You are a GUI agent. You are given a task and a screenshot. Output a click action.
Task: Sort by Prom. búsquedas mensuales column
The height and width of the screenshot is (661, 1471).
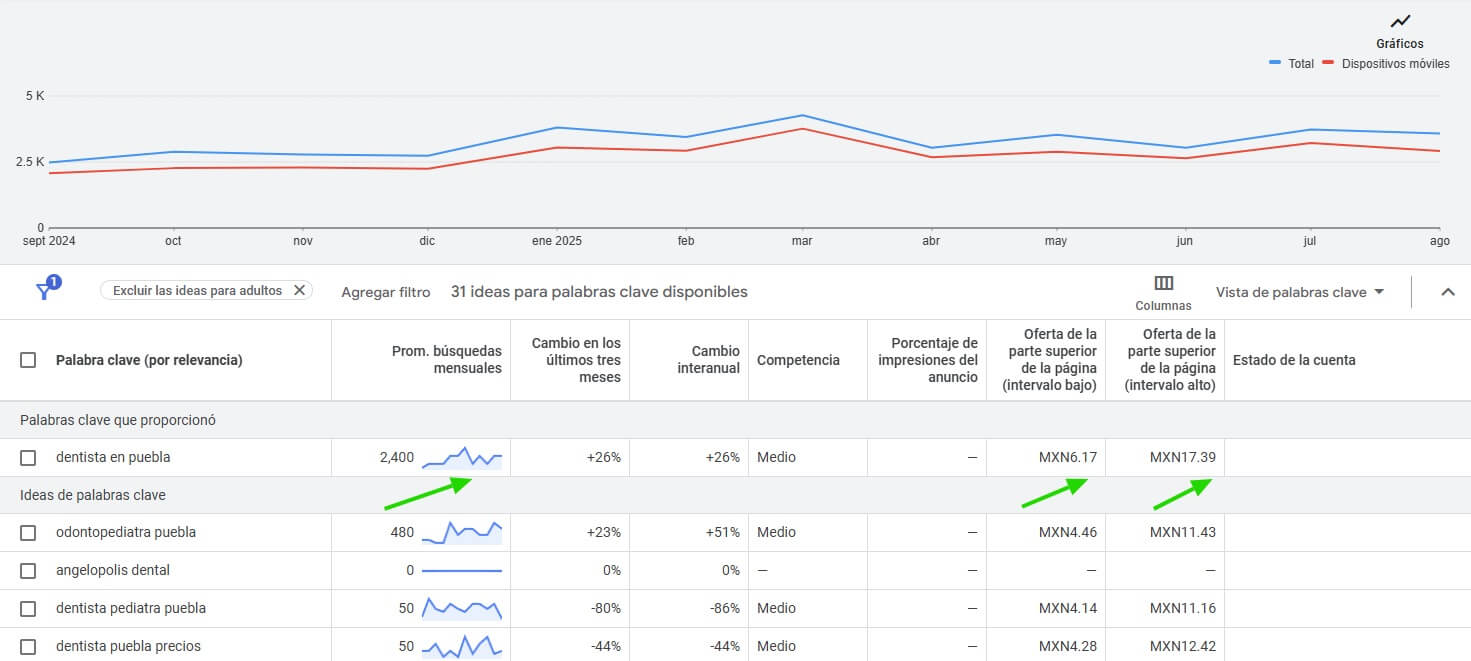point(446,360)
